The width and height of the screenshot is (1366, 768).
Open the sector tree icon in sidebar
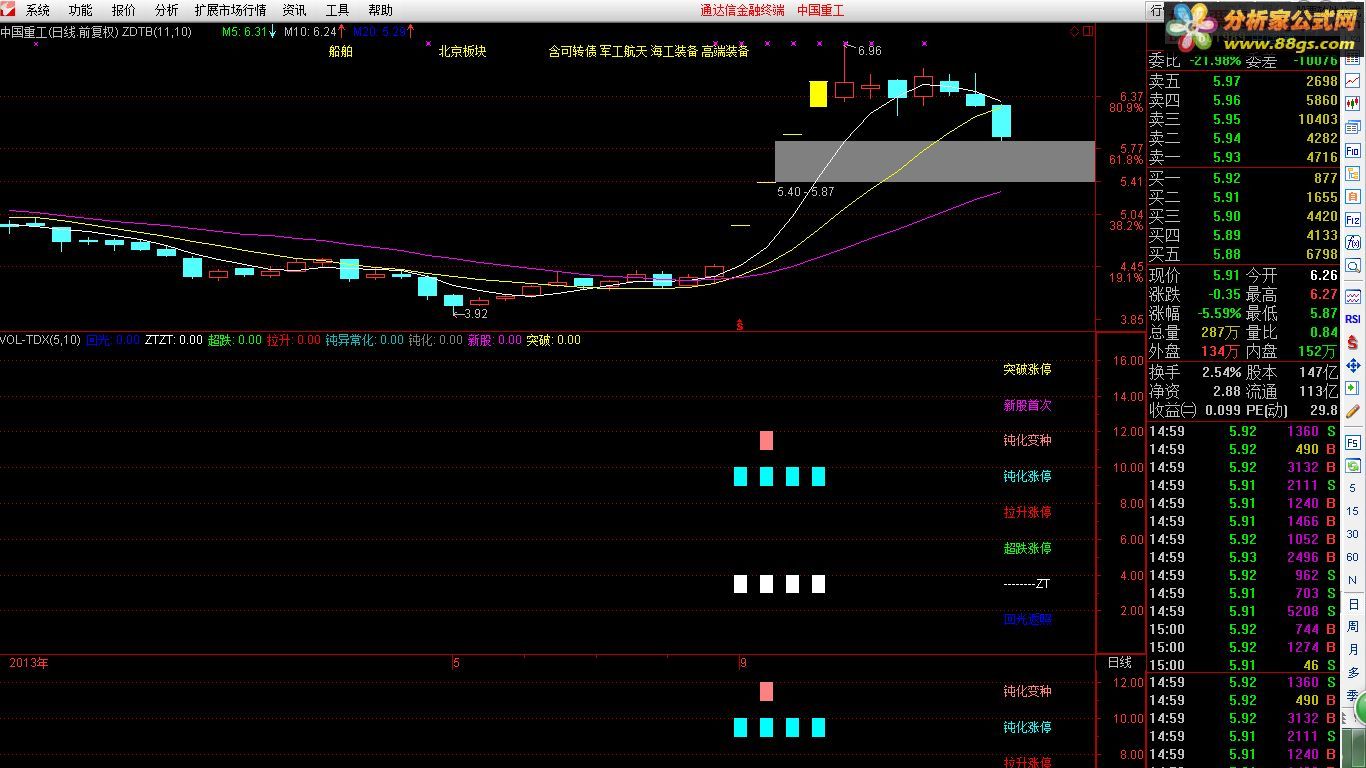[1353, 173]
